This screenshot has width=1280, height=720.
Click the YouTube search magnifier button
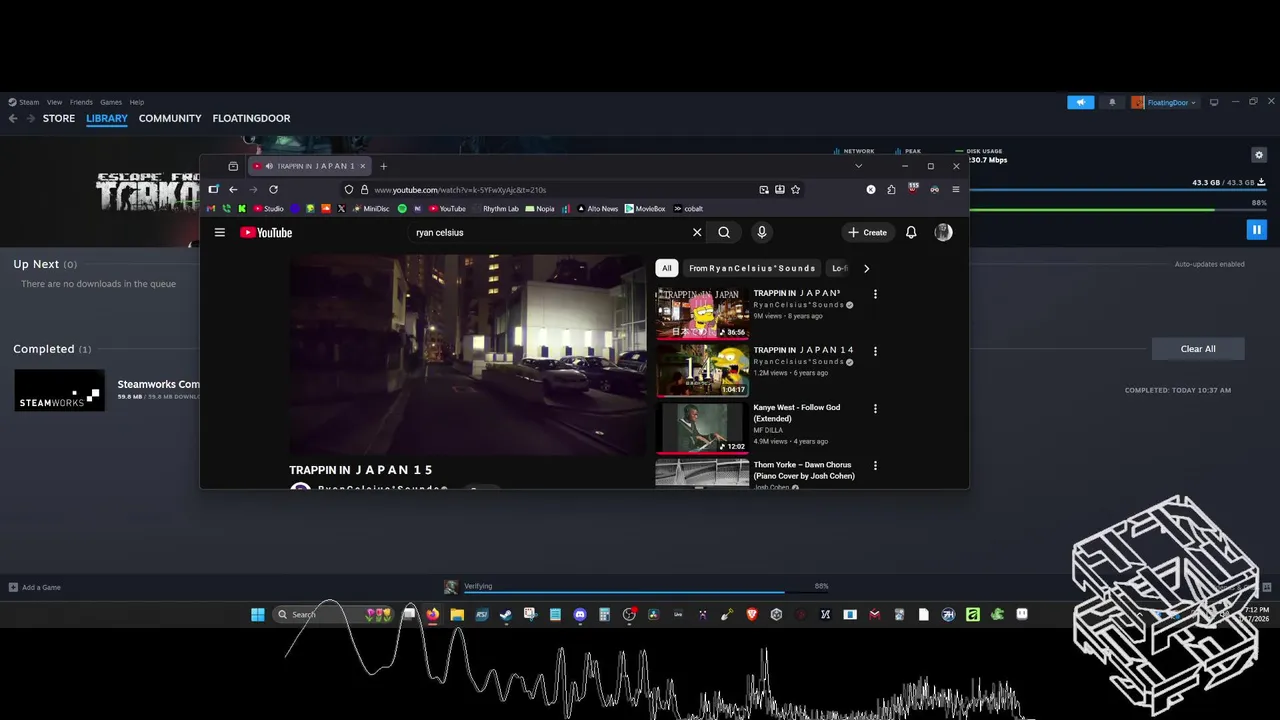724,232
